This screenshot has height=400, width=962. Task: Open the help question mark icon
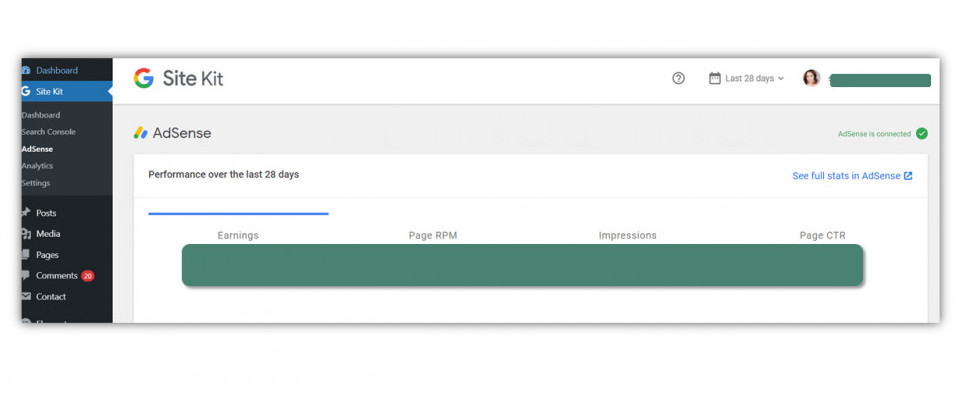point(678,79)
